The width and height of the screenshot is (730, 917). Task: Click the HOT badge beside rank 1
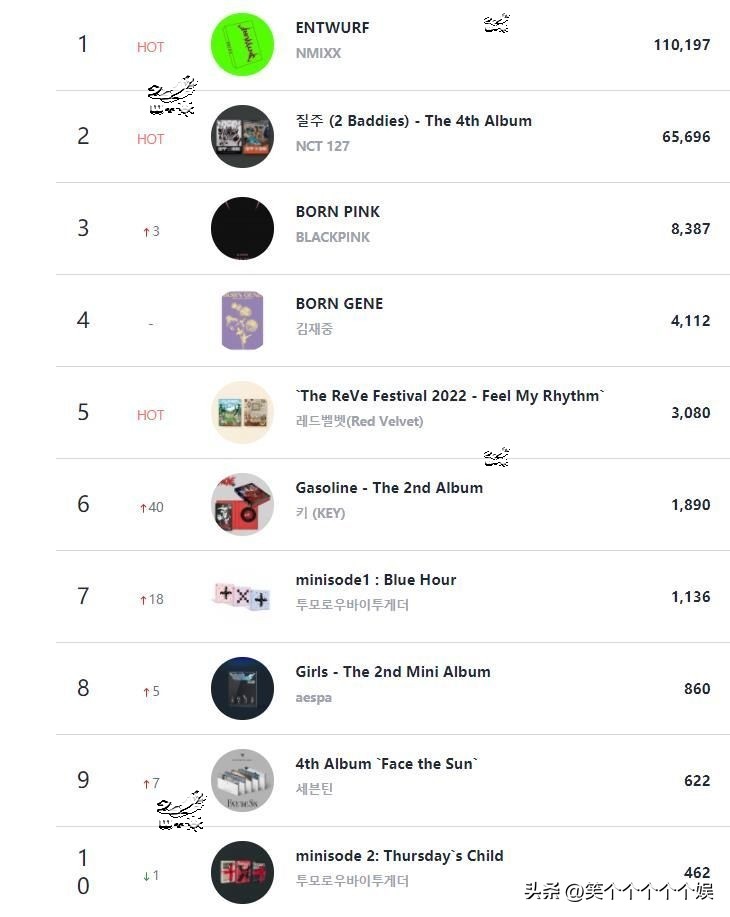point(150,47)
